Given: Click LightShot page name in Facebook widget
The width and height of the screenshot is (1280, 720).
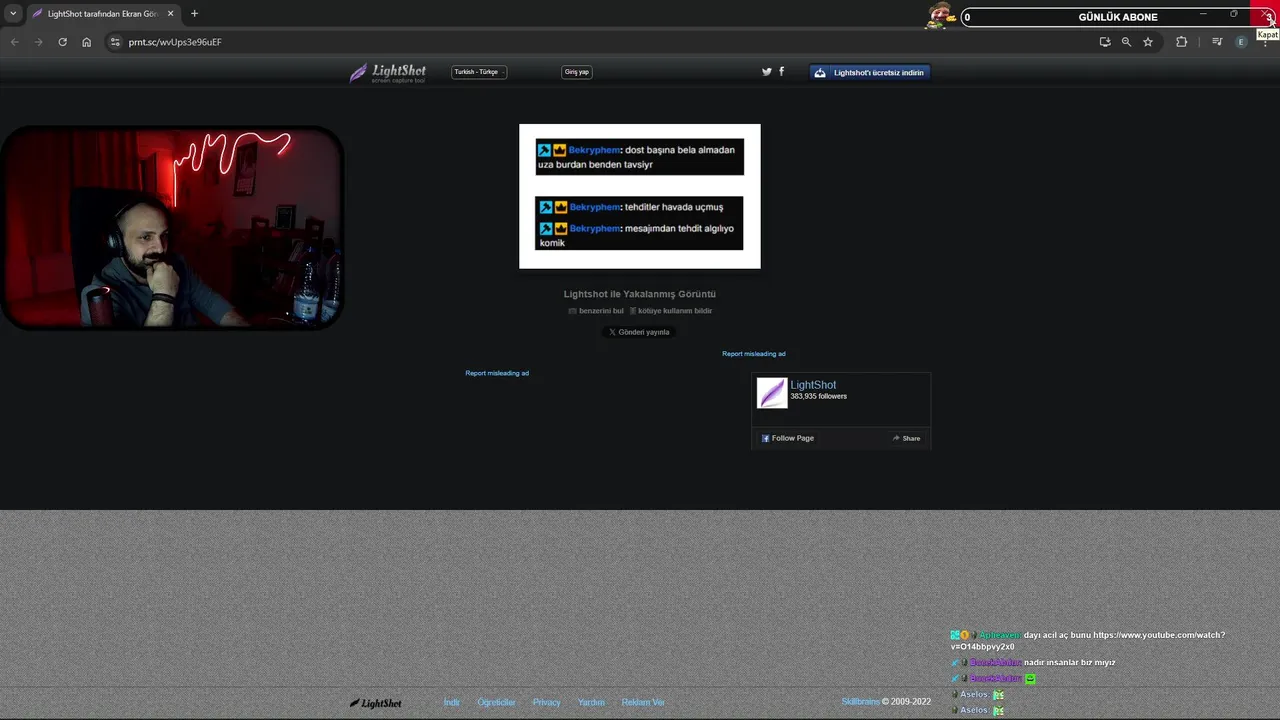Looking at the screenshot, I should [x=813, y=385].
